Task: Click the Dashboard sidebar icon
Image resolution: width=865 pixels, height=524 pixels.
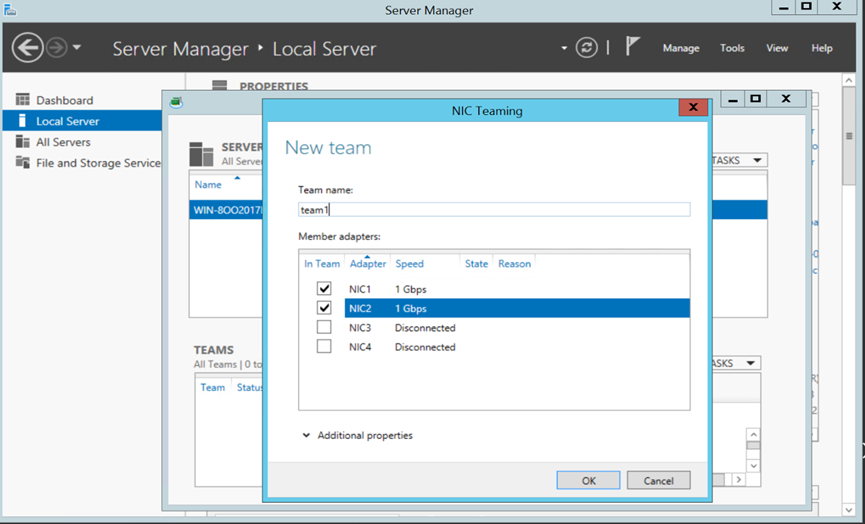Action: tap(23, 99)
